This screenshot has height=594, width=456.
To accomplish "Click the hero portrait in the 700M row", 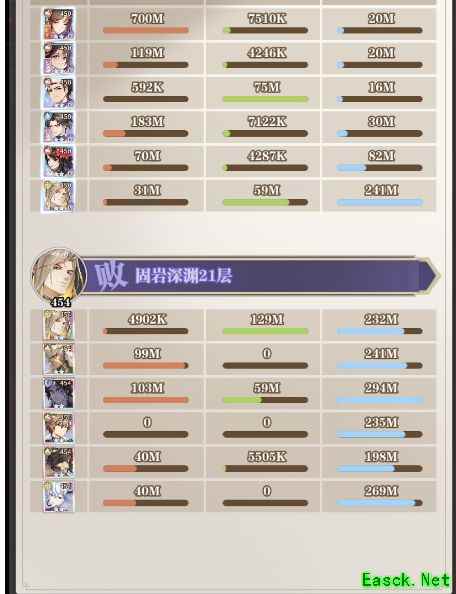I will coord(58,24).
